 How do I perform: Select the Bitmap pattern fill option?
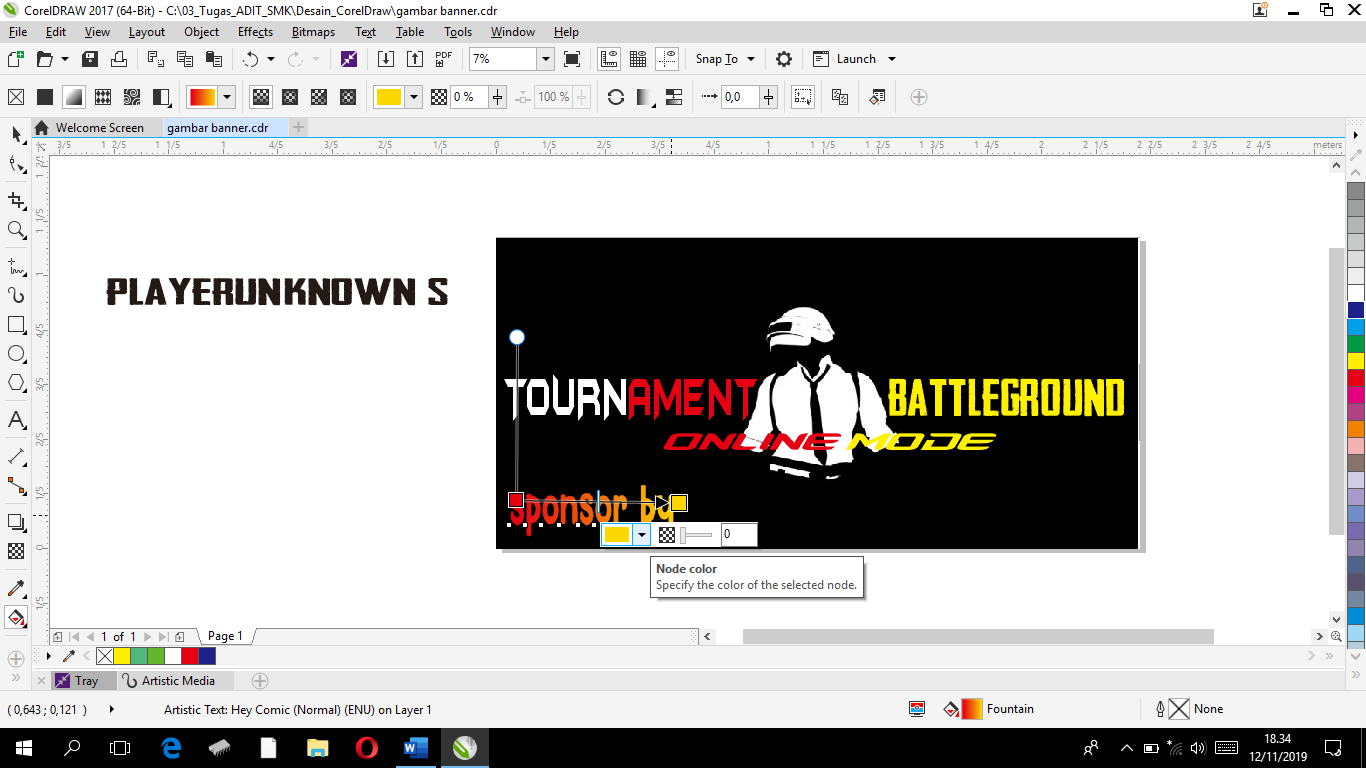(132, 97)
